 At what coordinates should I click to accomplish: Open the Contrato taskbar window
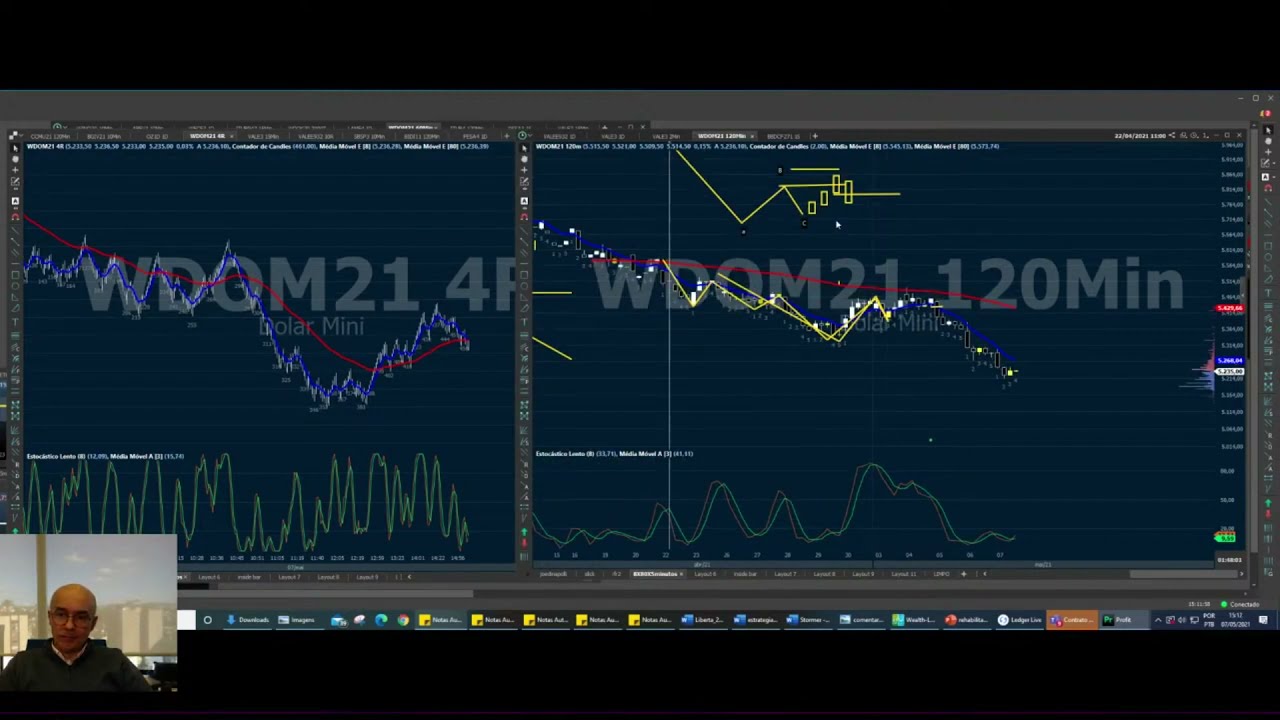pos(1071,620)
